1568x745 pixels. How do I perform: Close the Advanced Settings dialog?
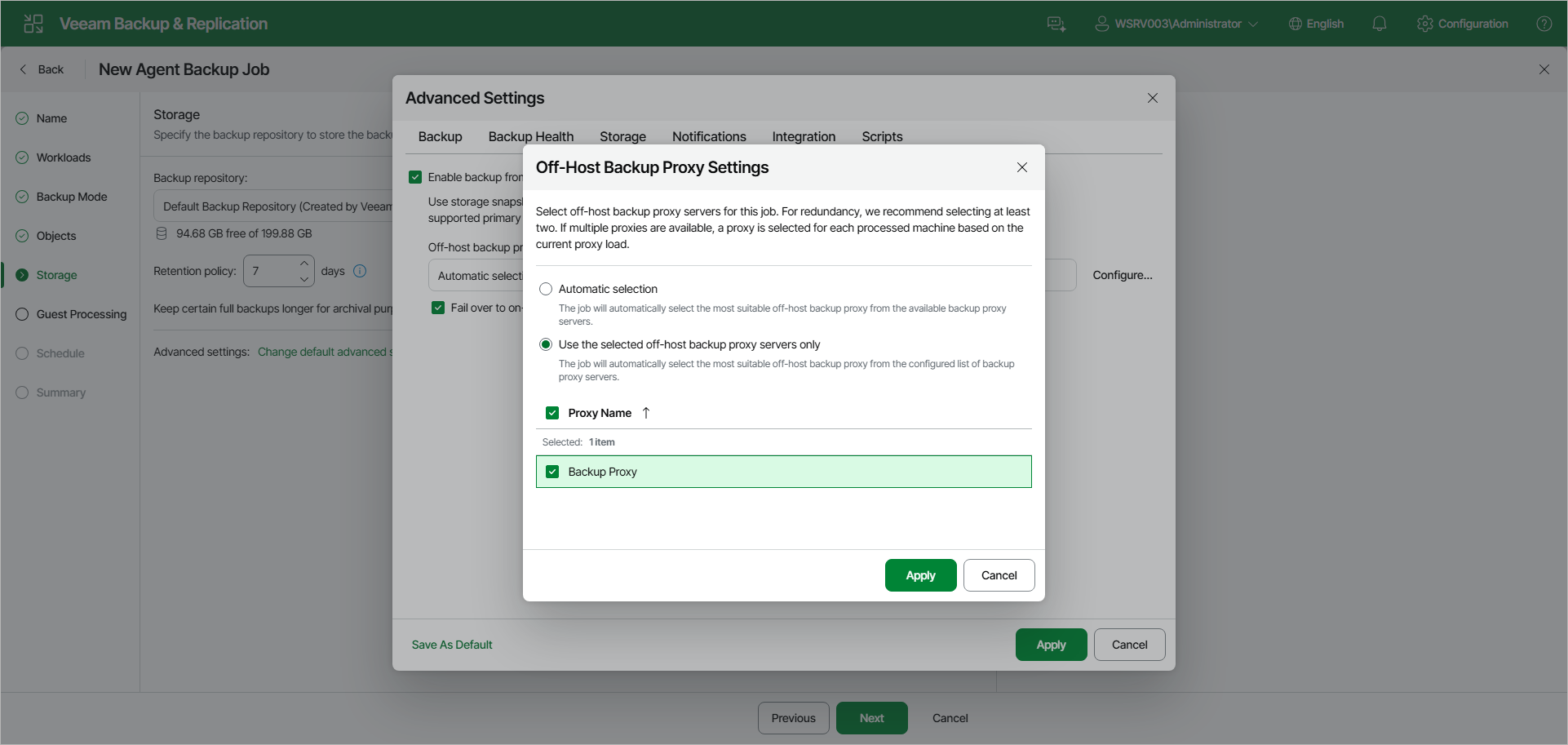click(1153, 98)
